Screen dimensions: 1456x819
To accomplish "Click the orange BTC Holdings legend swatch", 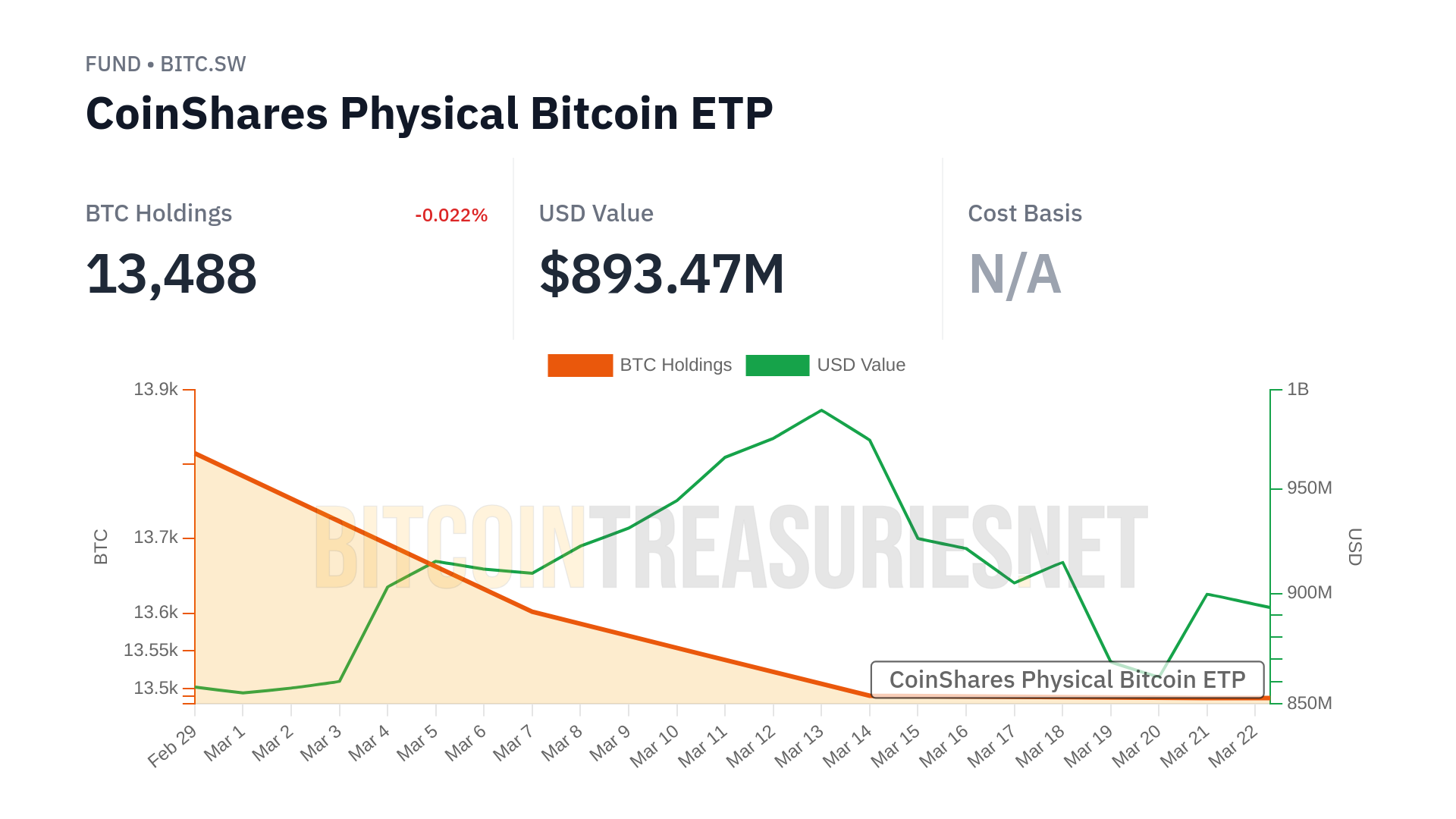I will tap(579, 366).
